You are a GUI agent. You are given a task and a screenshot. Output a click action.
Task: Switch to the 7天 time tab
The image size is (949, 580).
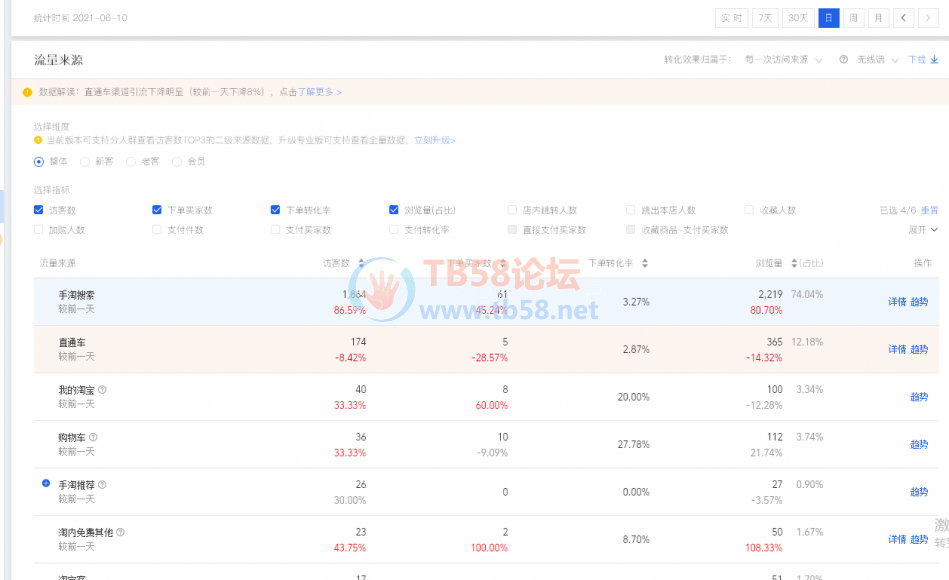pos(763,17)
